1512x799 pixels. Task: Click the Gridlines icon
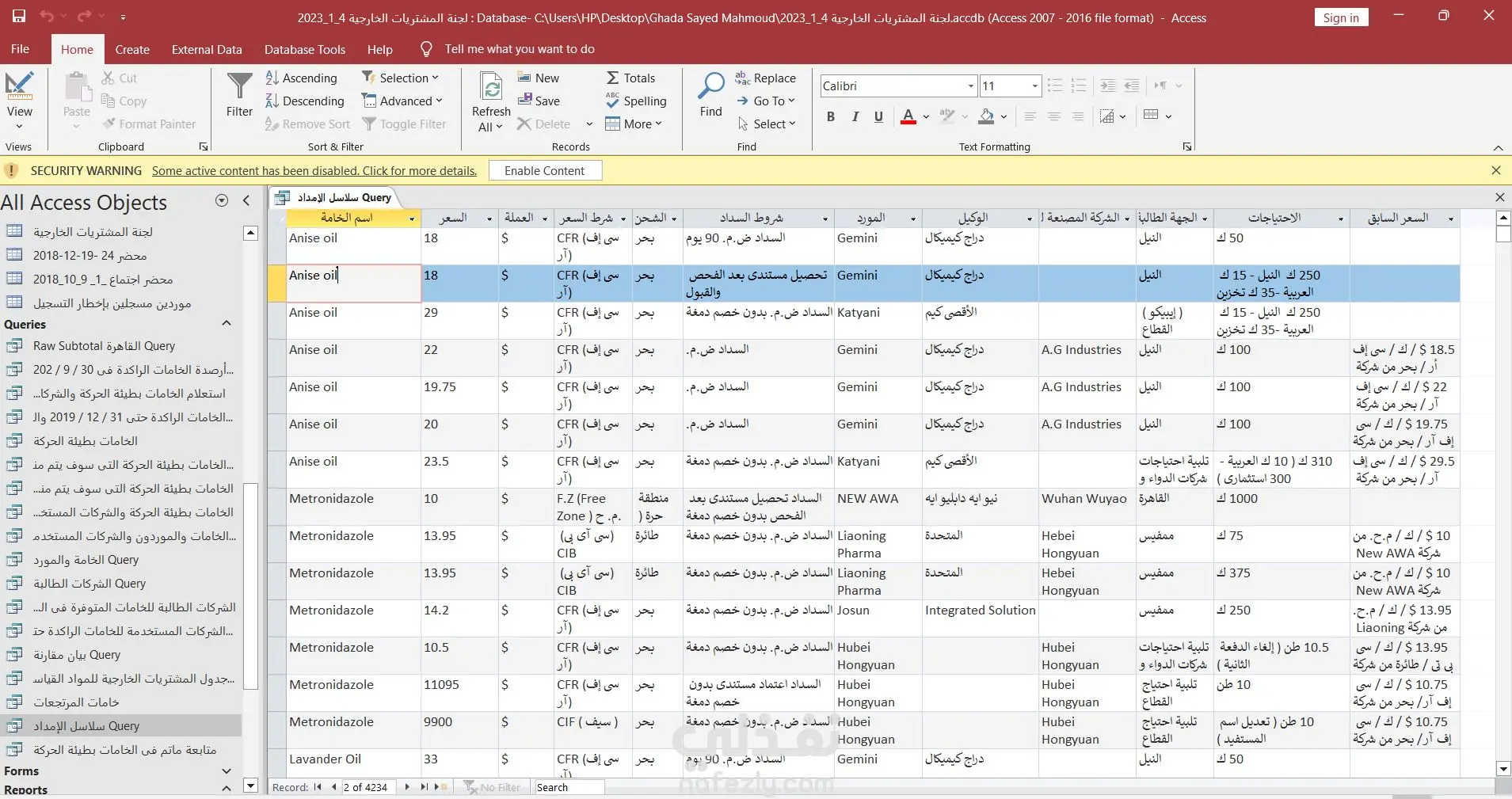[1151, 116]
